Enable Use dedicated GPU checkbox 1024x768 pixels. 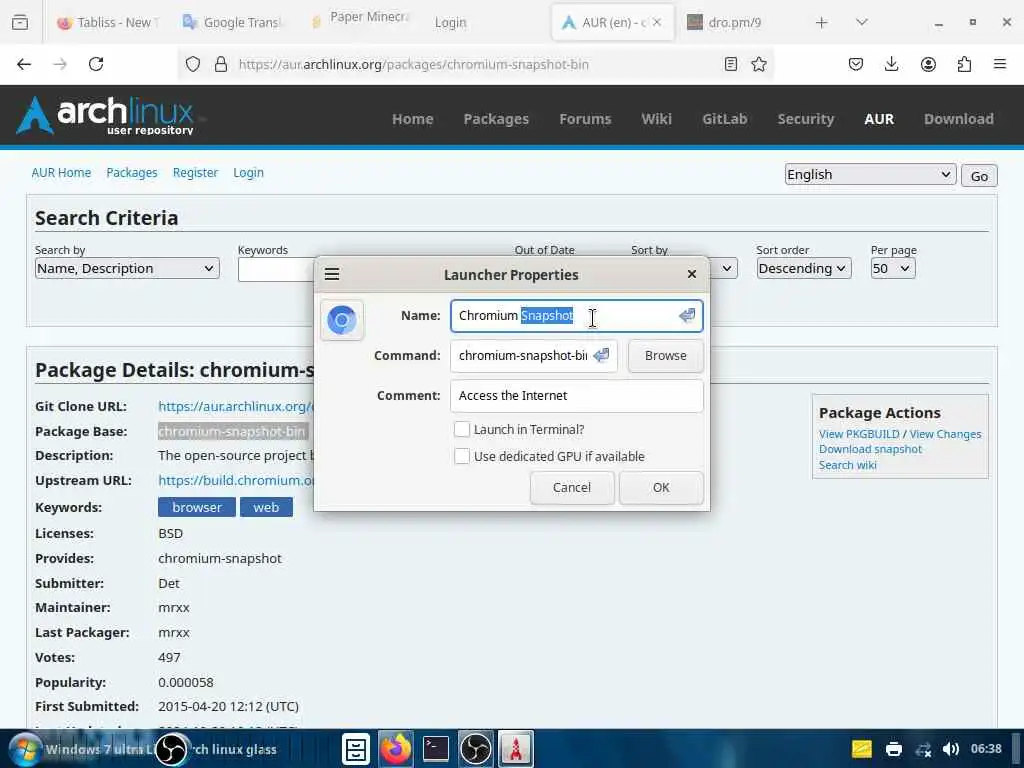pos(462,456)
